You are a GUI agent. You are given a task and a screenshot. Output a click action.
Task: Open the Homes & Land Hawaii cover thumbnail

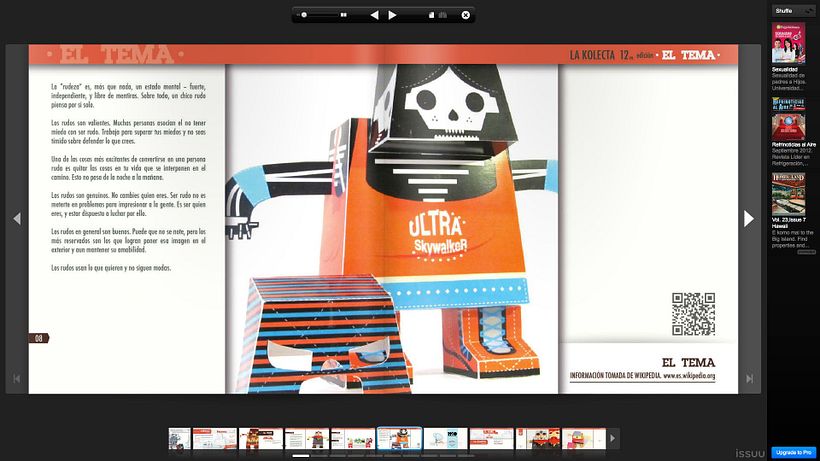[x=789, y=194]
